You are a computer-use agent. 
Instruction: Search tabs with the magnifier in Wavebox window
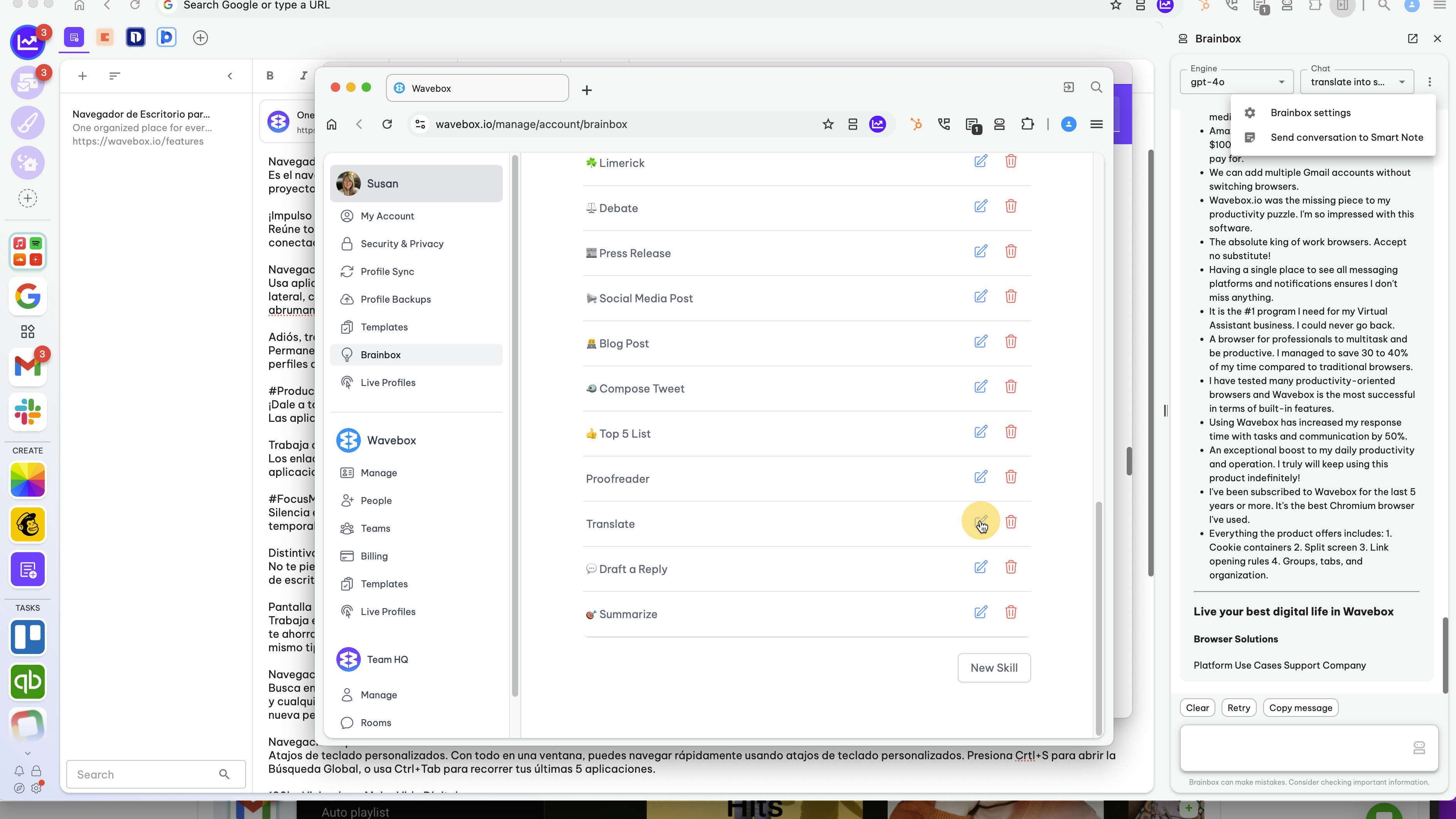tap(1096, 88)
